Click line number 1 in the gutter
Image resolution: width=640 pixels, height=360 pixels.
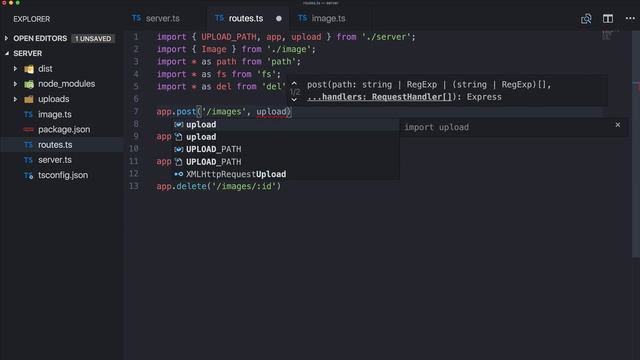pos(136,37)
